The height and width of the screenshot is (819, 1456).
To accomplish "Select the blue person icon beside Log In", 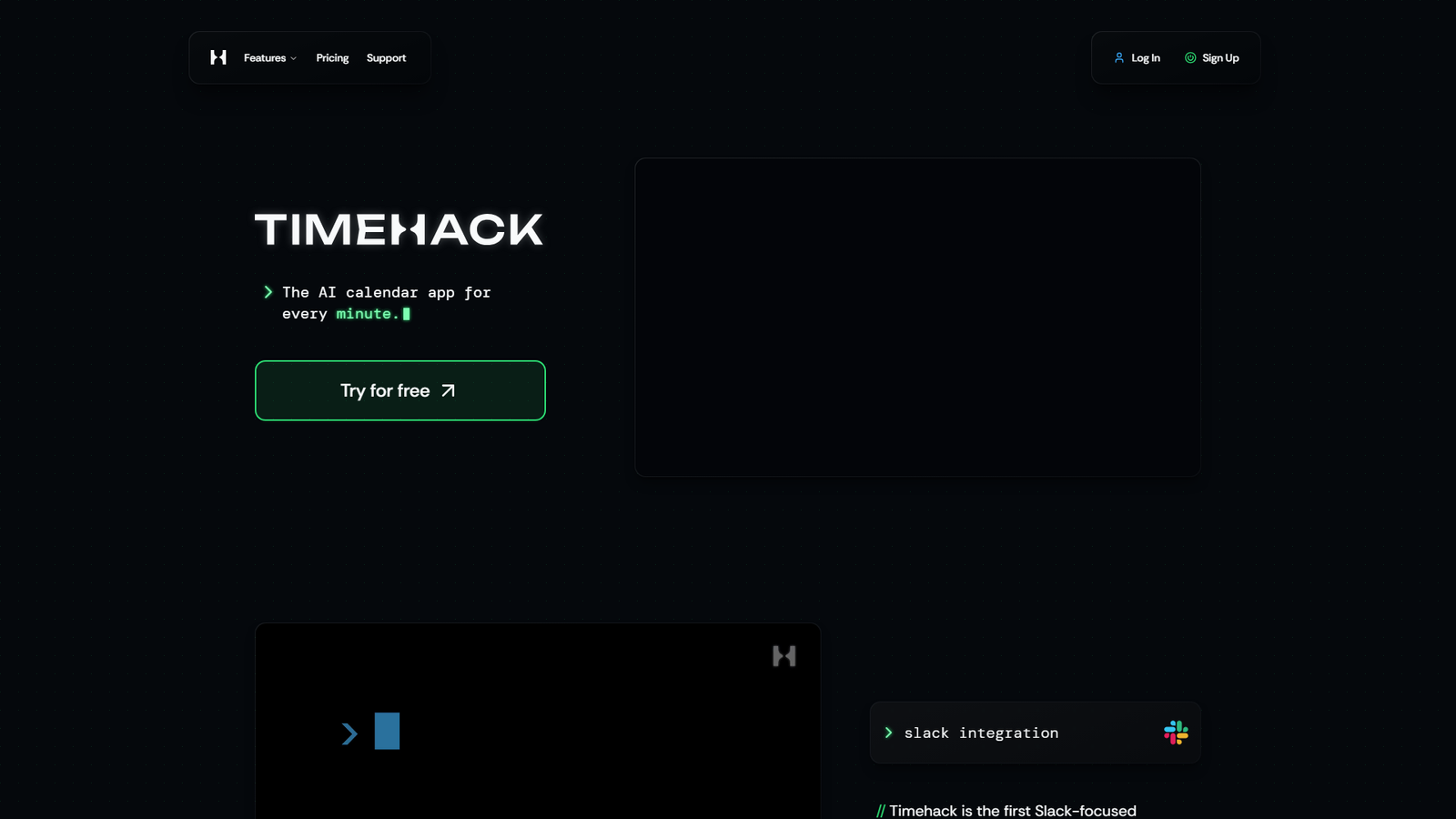I will (1118, 57).
